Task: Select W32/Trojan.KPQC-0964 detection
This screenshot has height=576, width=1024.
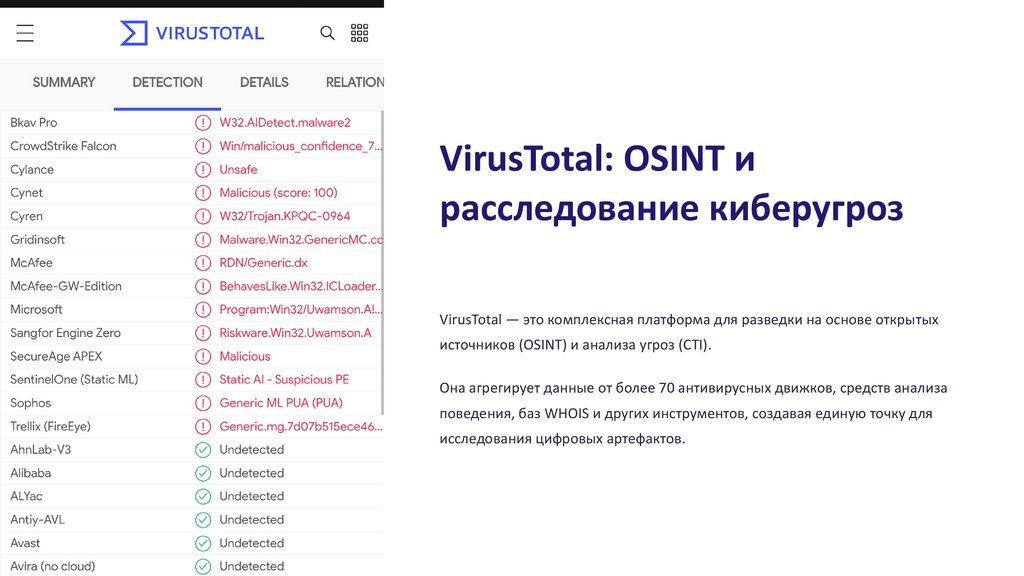Action: [285, 216]
